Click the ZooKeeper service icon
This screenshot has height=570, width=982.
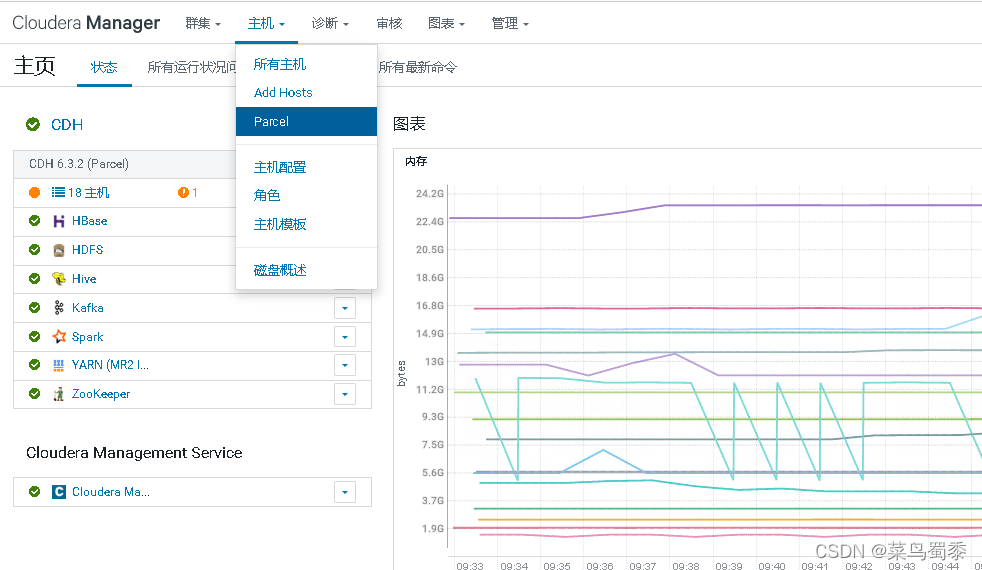point(59,394)
